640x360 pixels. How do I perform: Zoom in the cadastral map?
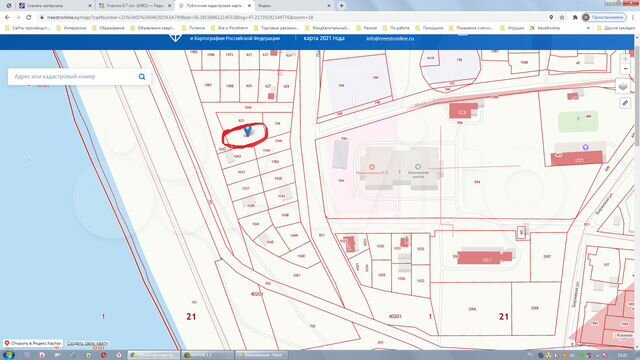(625, 59)
